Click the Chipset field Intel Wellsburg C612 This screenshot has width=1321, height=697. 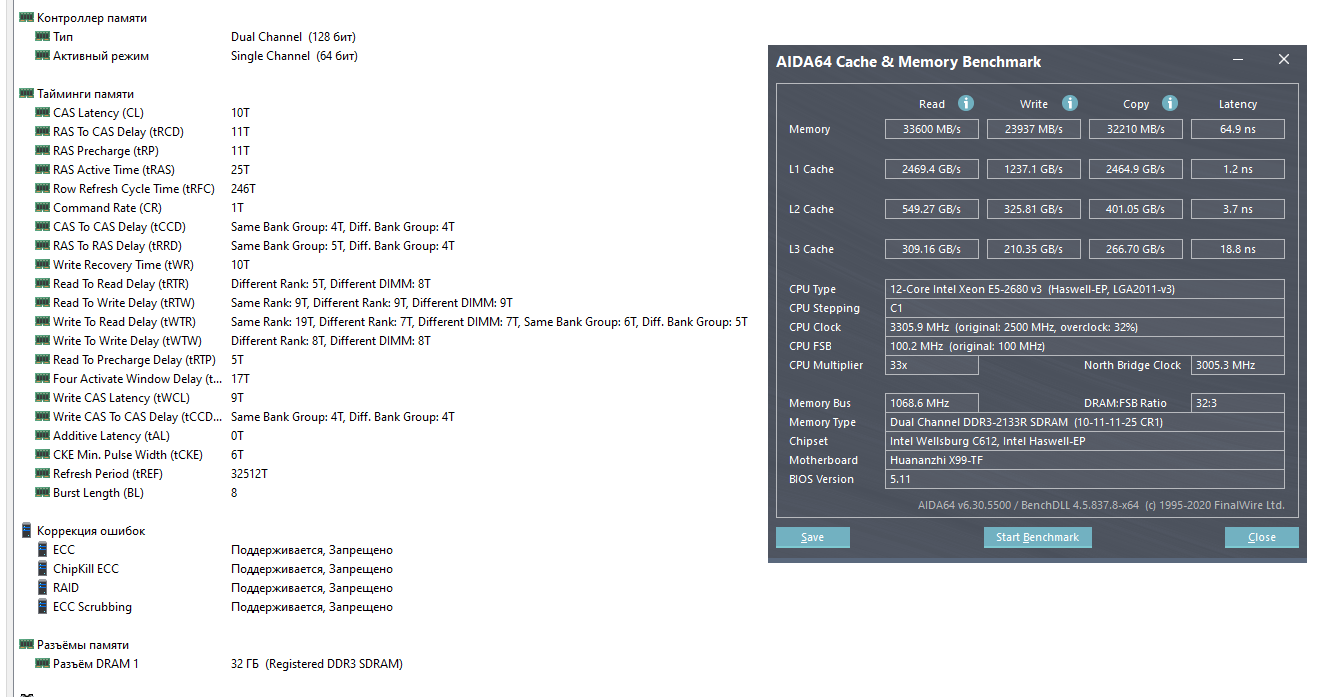point(1085,441)
